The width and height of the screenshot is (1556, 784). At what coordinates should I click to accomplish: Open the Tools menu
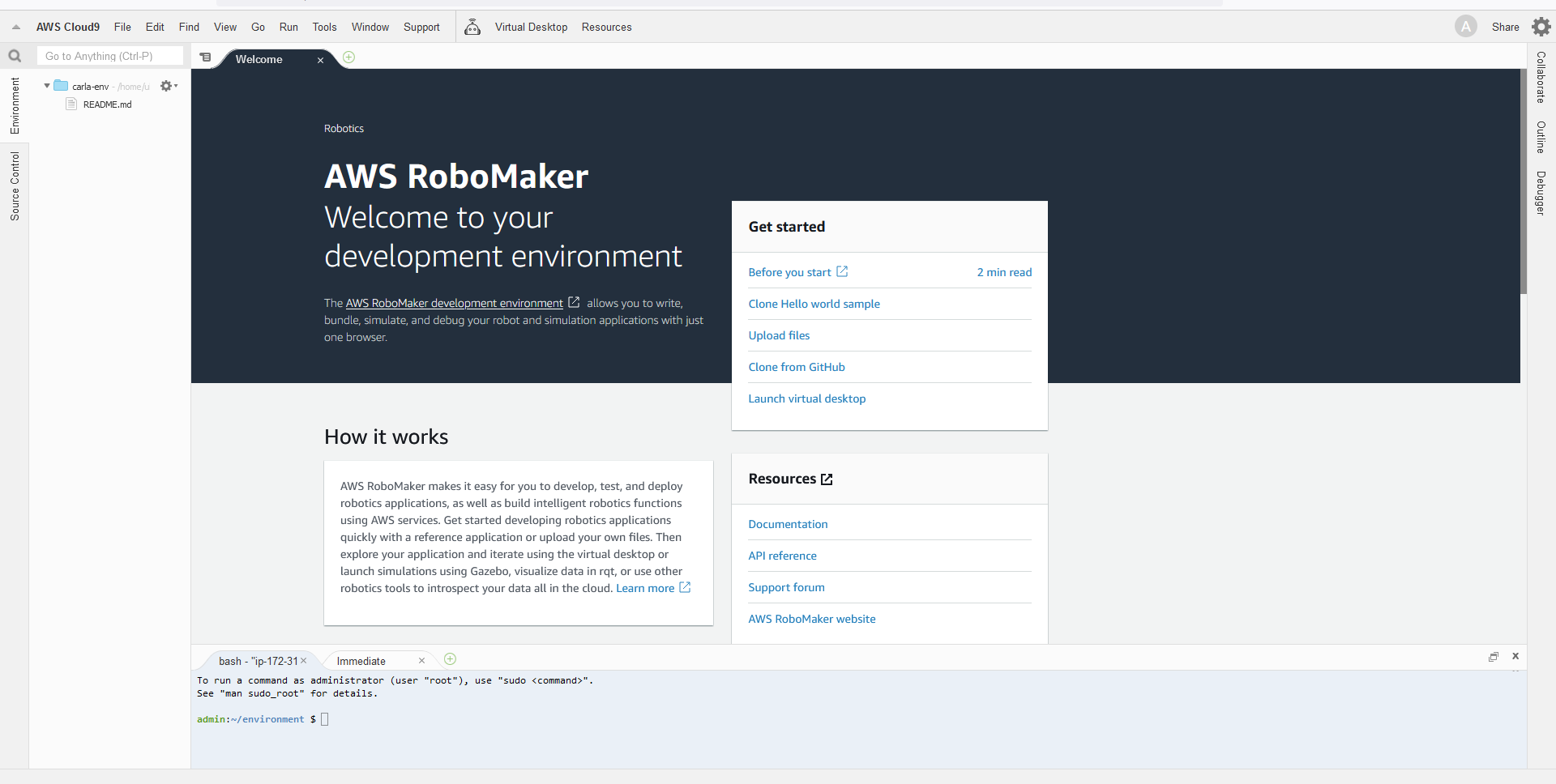pyautogui.click(x=325, y=27)
